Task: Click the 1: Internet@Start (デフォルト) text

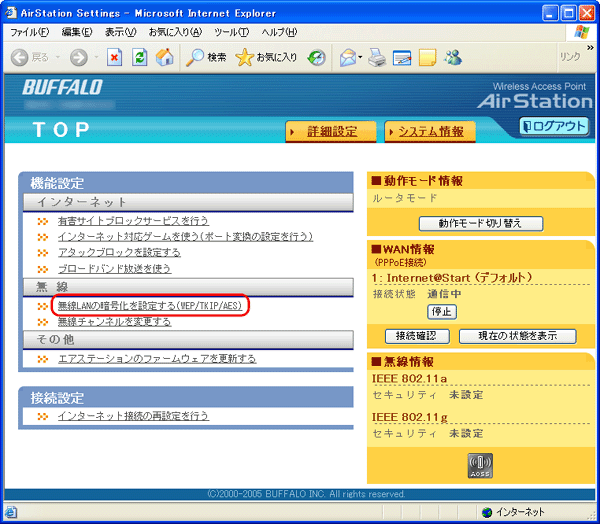Action: pos(452,278)
